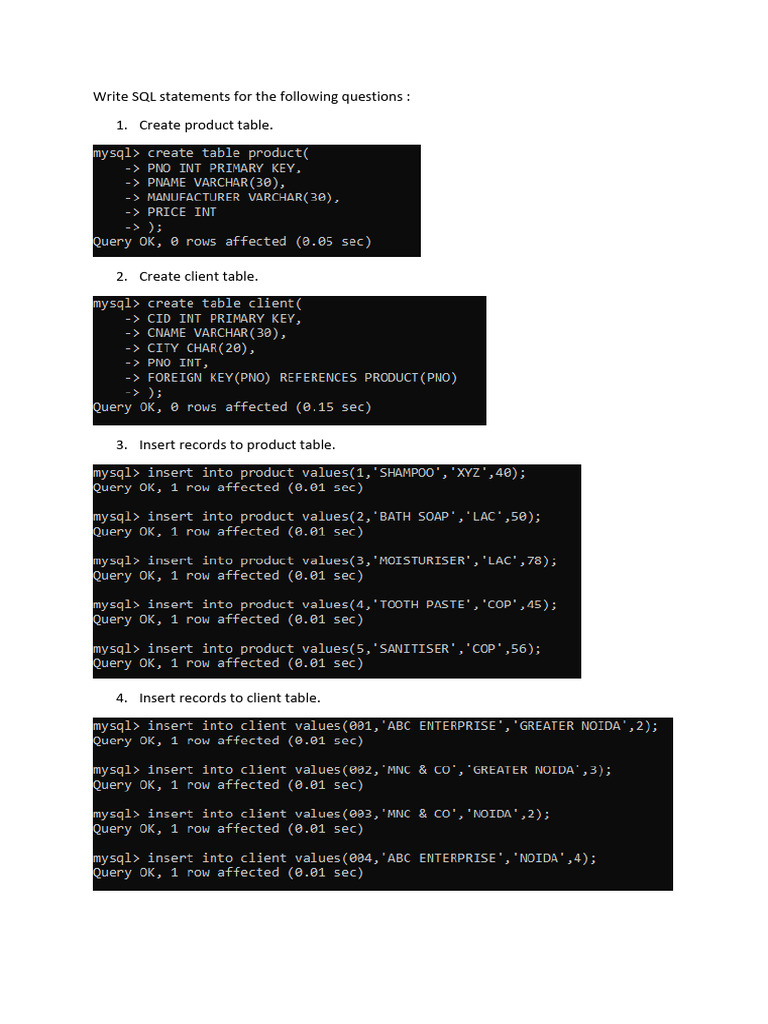
Task: Click the insert statement containing 'TOOTH PASTE'
Action: (325, 604)
